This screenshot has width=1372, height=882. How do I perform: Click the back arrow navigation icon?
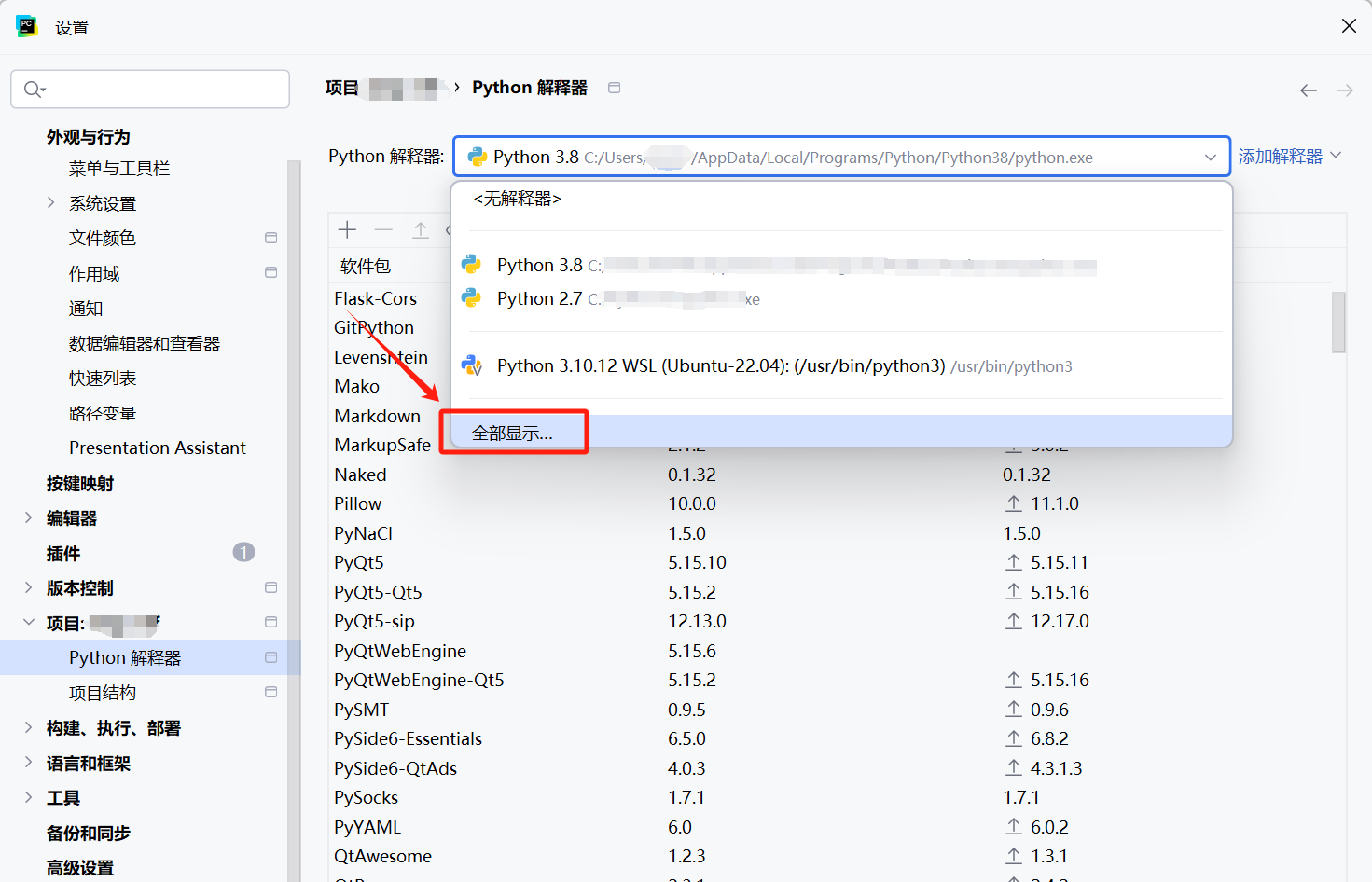click(1308, 90)
